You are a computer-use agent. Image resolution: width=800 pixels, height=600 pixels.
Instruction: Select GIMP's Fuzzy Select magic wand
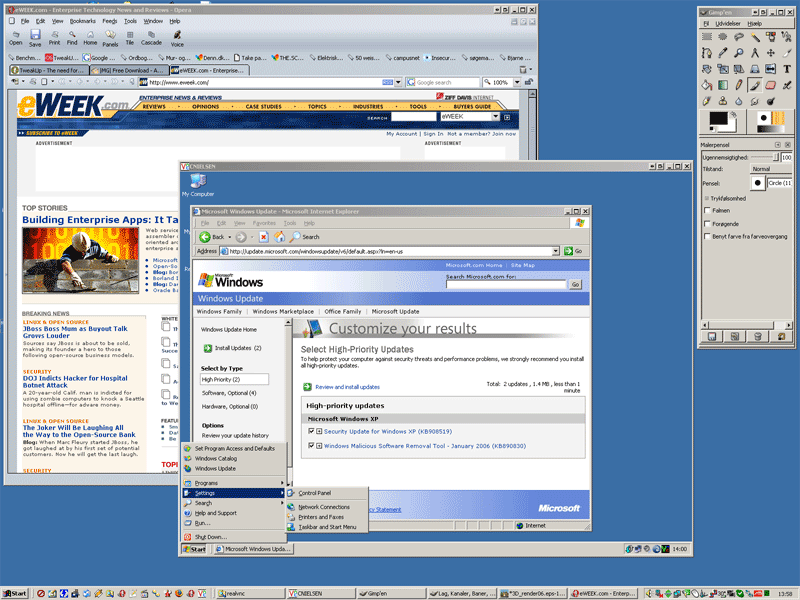click(x=755, y=37)
